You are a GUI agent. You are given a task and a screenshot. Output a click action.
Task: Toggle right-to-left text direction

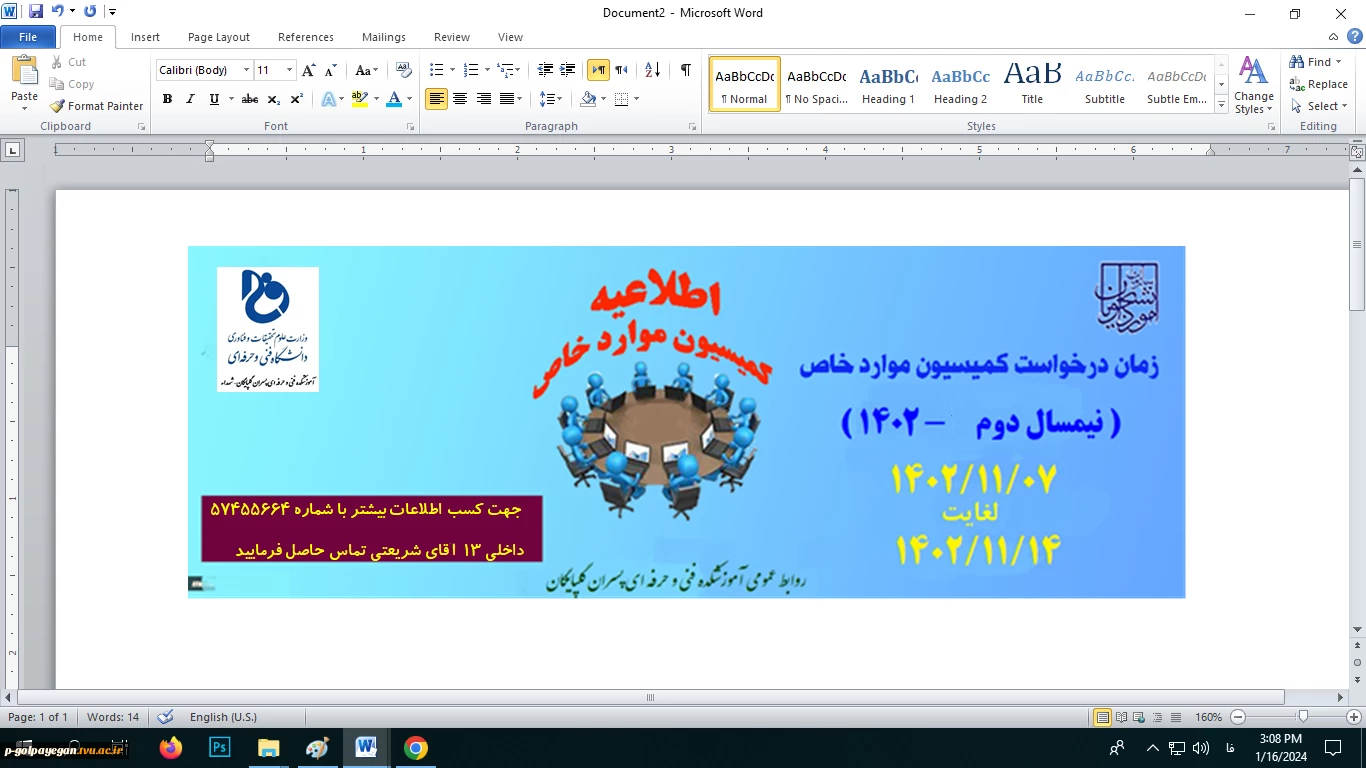(621, 70)
